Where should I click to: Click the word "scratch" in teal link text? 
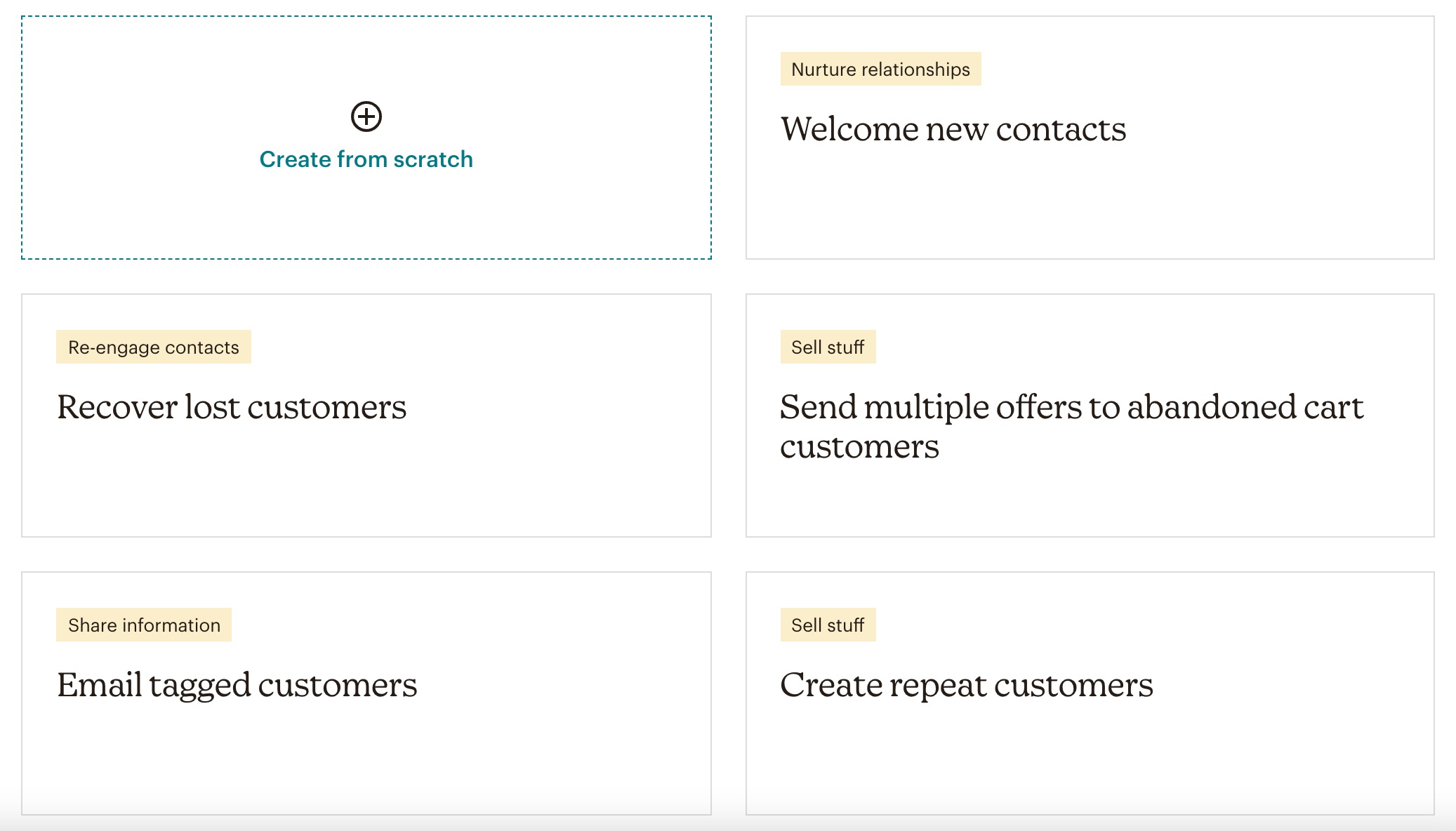[433, 159]
